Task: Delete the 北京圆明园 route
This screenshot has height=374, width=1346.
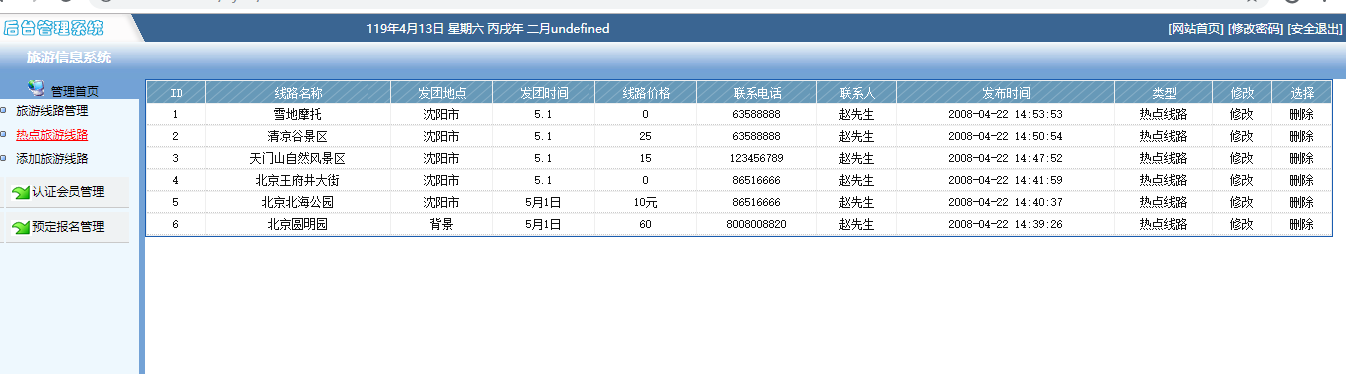Action: (x=1301, y=224)
